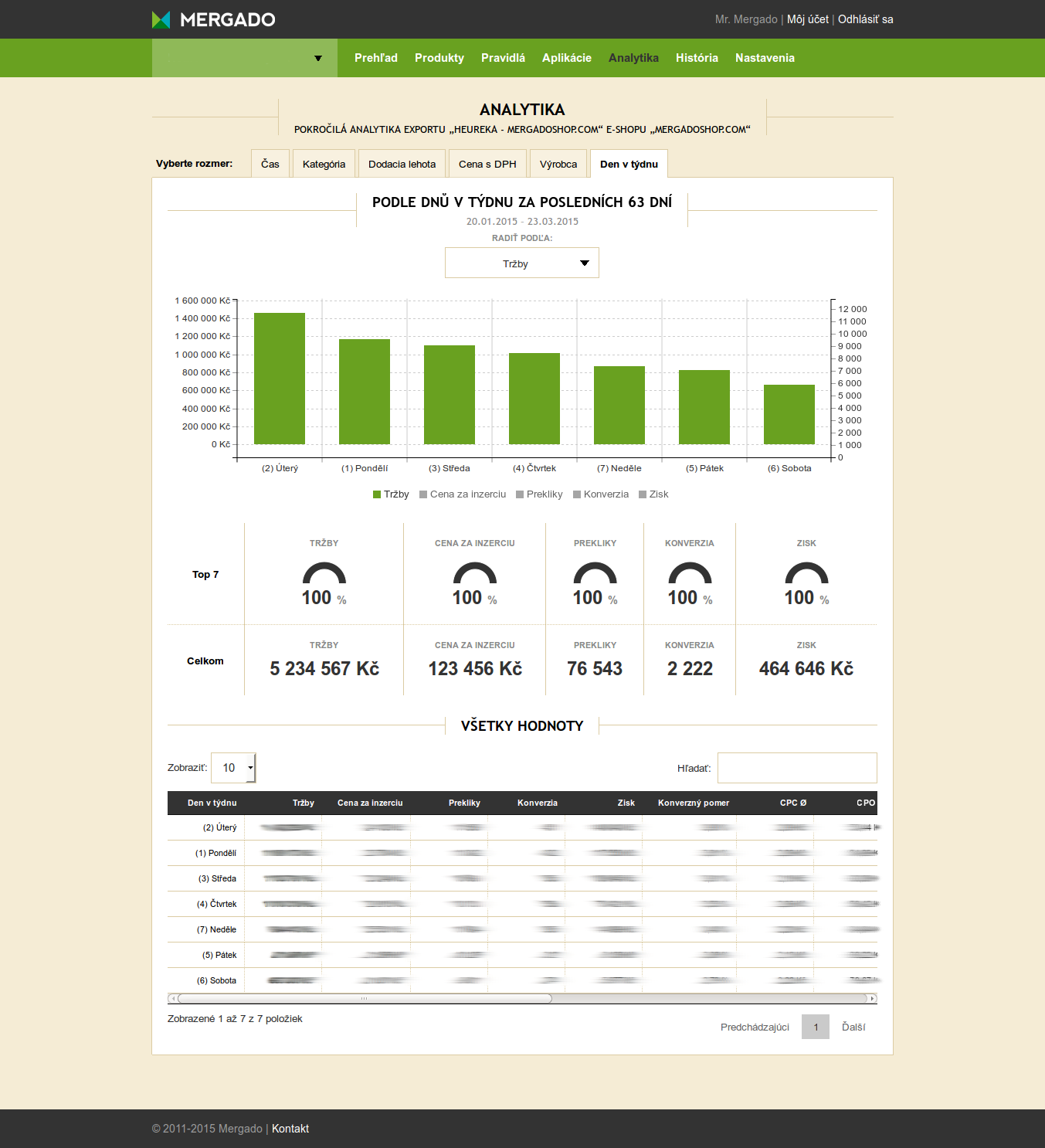Open the Zobraziť rows-per-page dropdown
Image resolution: width=1045 pixels, height=1148 pixels.
(233, 768)
